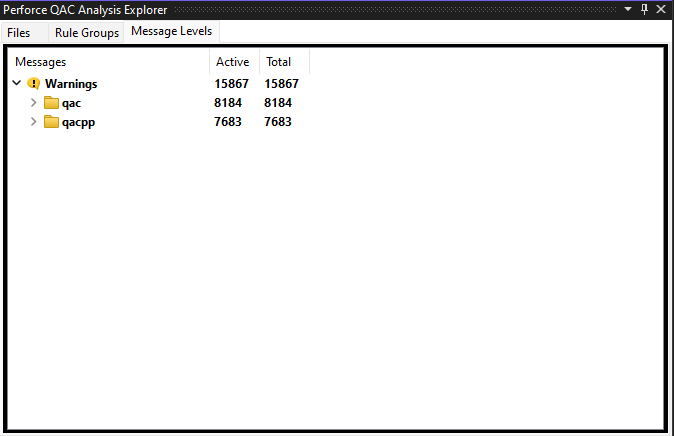
Task: Click the Total column header
Action: pyautogui.click(x=278, y=62)
